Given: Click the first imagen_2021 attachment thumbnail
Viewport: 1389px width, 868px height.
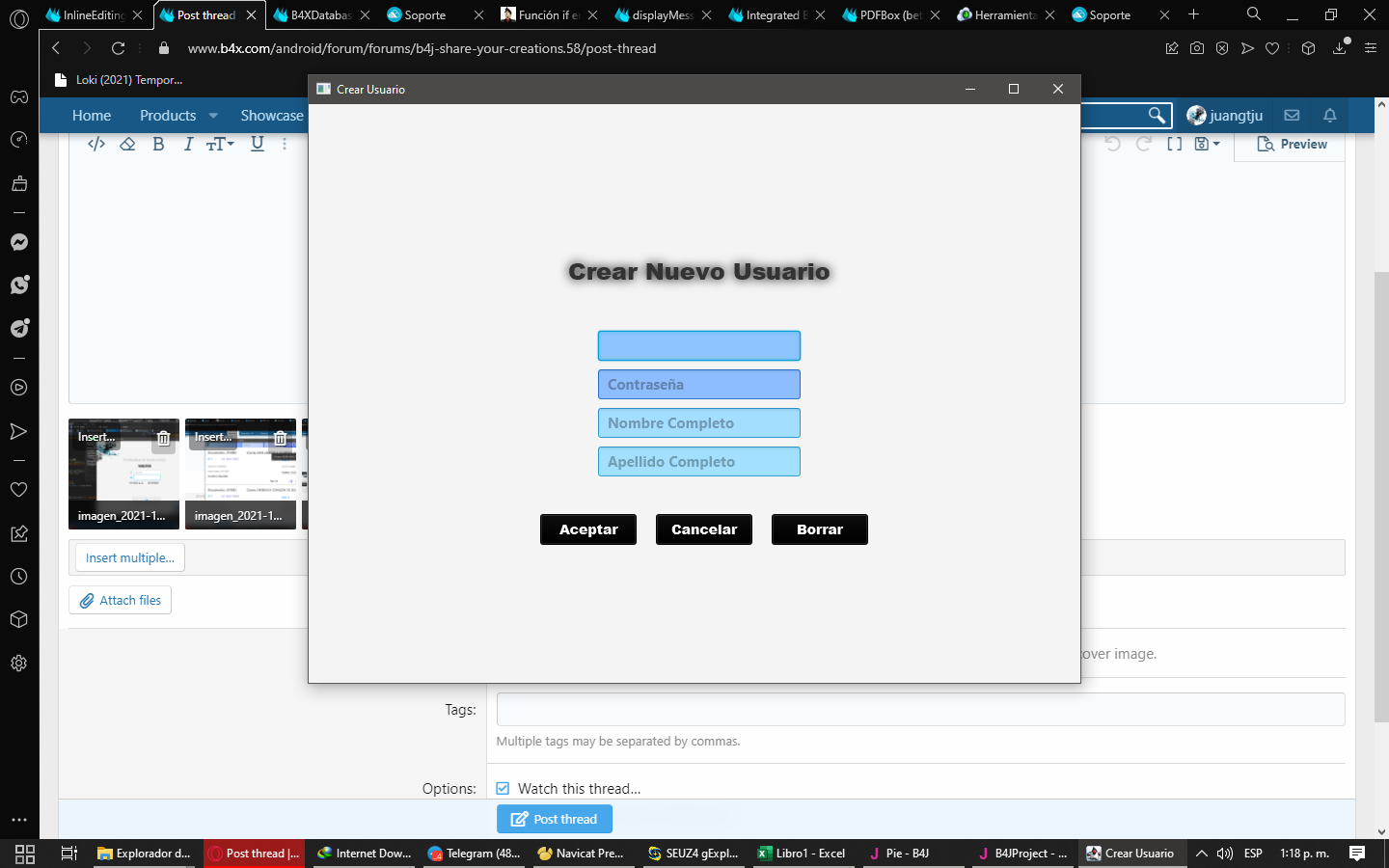Looking at the screenshot, I should coord(123,474).
